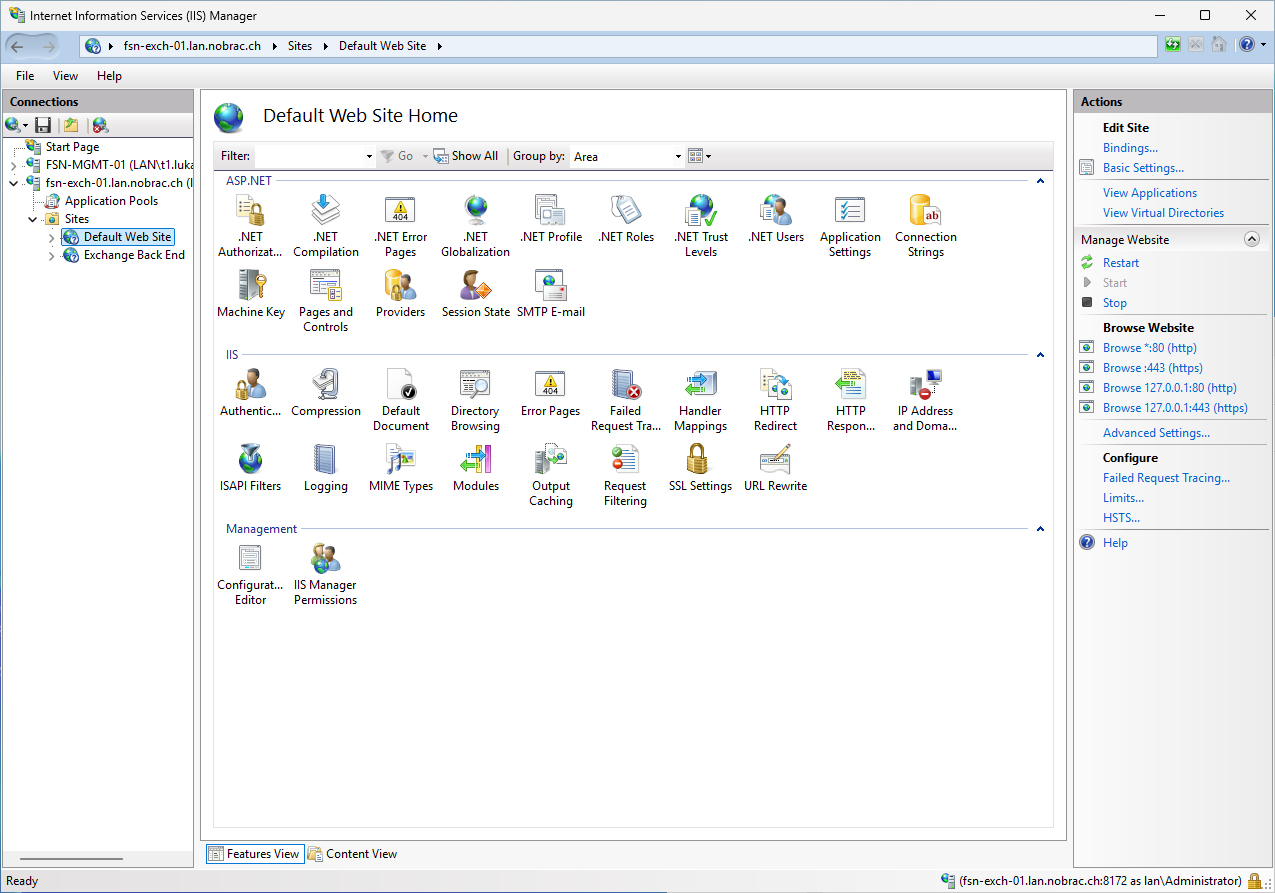Open the ISAPI Filters feature
This screenshot has width=1275, height=893.
(x=251, y=468)
